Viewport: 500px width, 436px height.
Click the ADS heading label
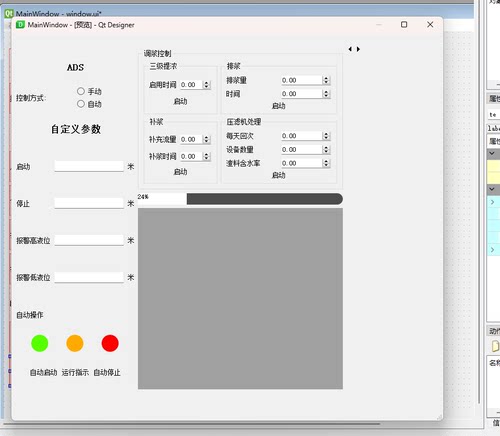(75, 67)
